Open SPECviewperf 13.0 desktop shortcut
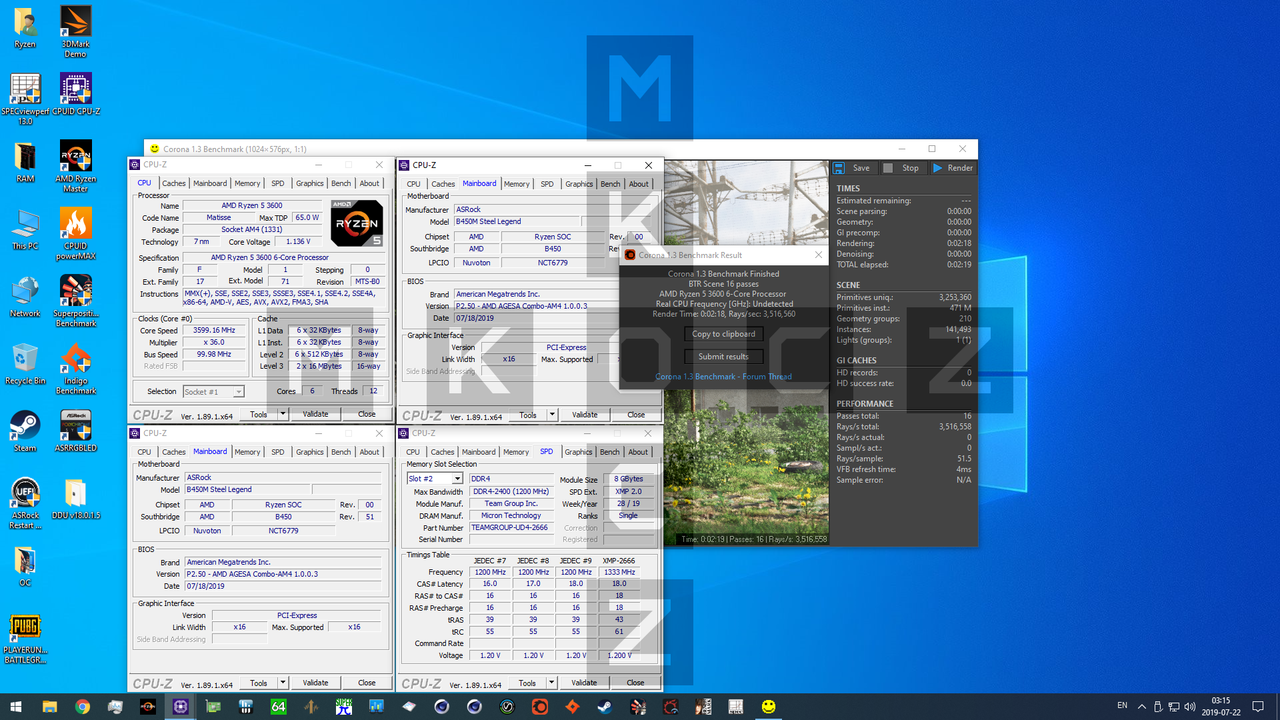The width and height of the screenshot is (1280, 720). point(25,99)
